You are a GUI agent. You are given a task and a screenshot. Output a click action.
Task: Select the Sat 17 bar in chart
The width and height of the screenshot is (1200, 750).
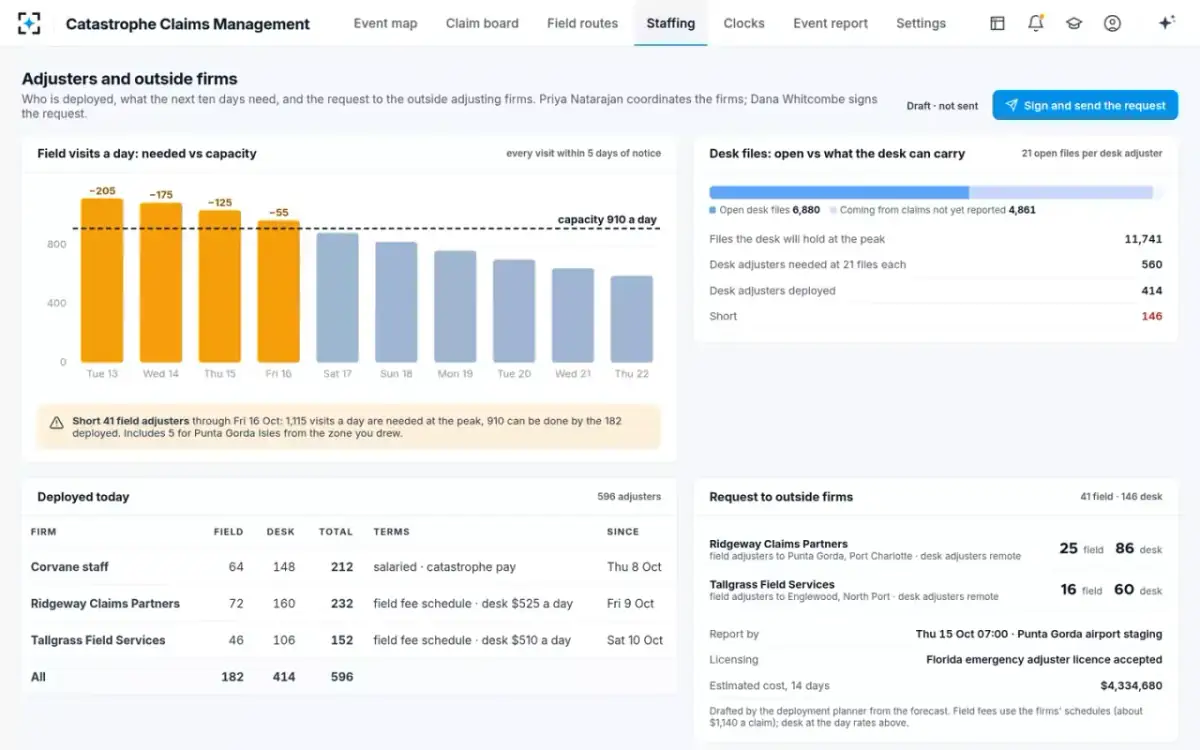pos(338,297)
